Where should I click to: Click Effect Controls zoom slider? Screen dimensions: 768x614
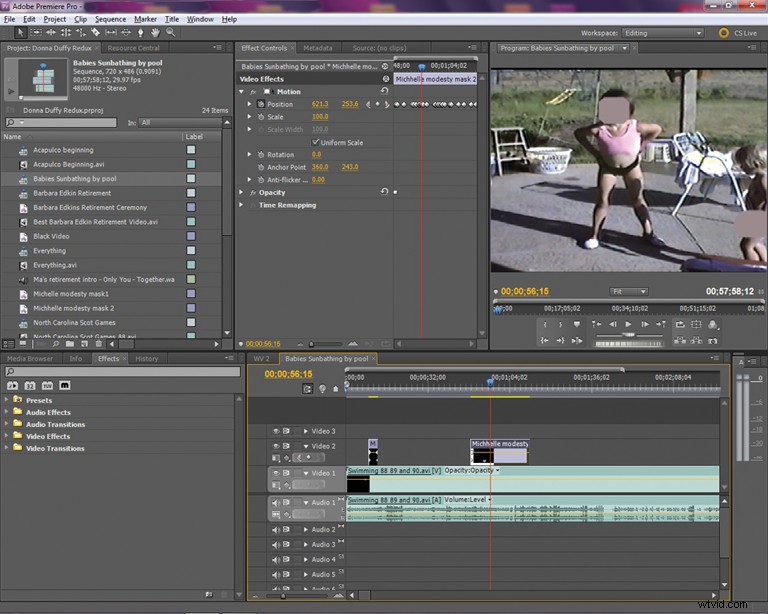point(312,344)
